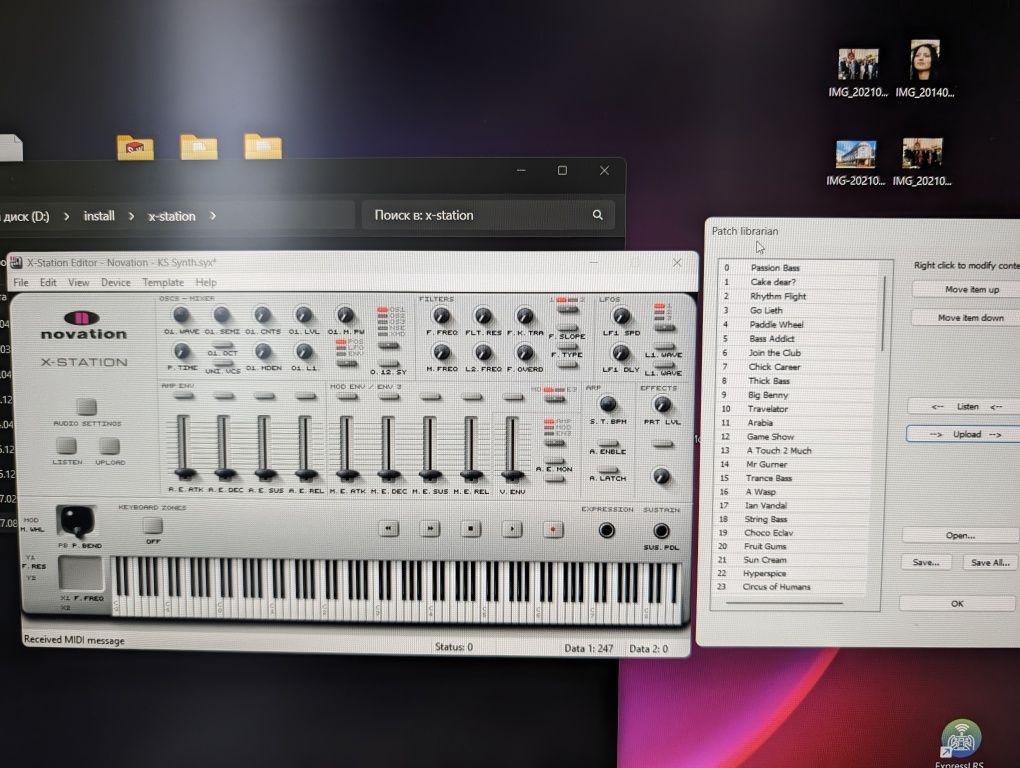Screen dimensions: 1020x768
Task: Toggle the F. SLOPE filter button
Action: 567,328
